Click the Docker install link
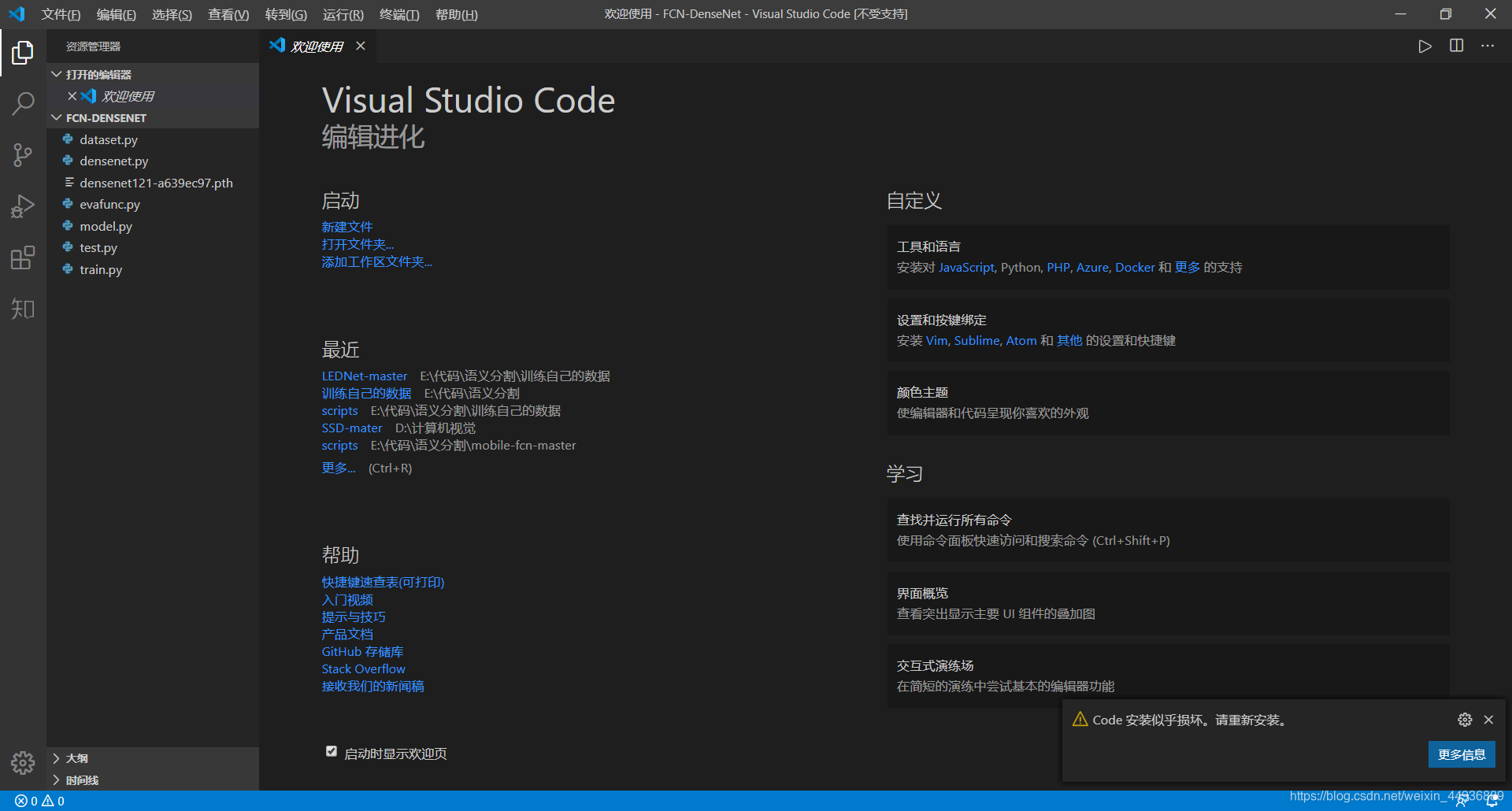The image size is (1512, 811). [x=1135, y=268]
